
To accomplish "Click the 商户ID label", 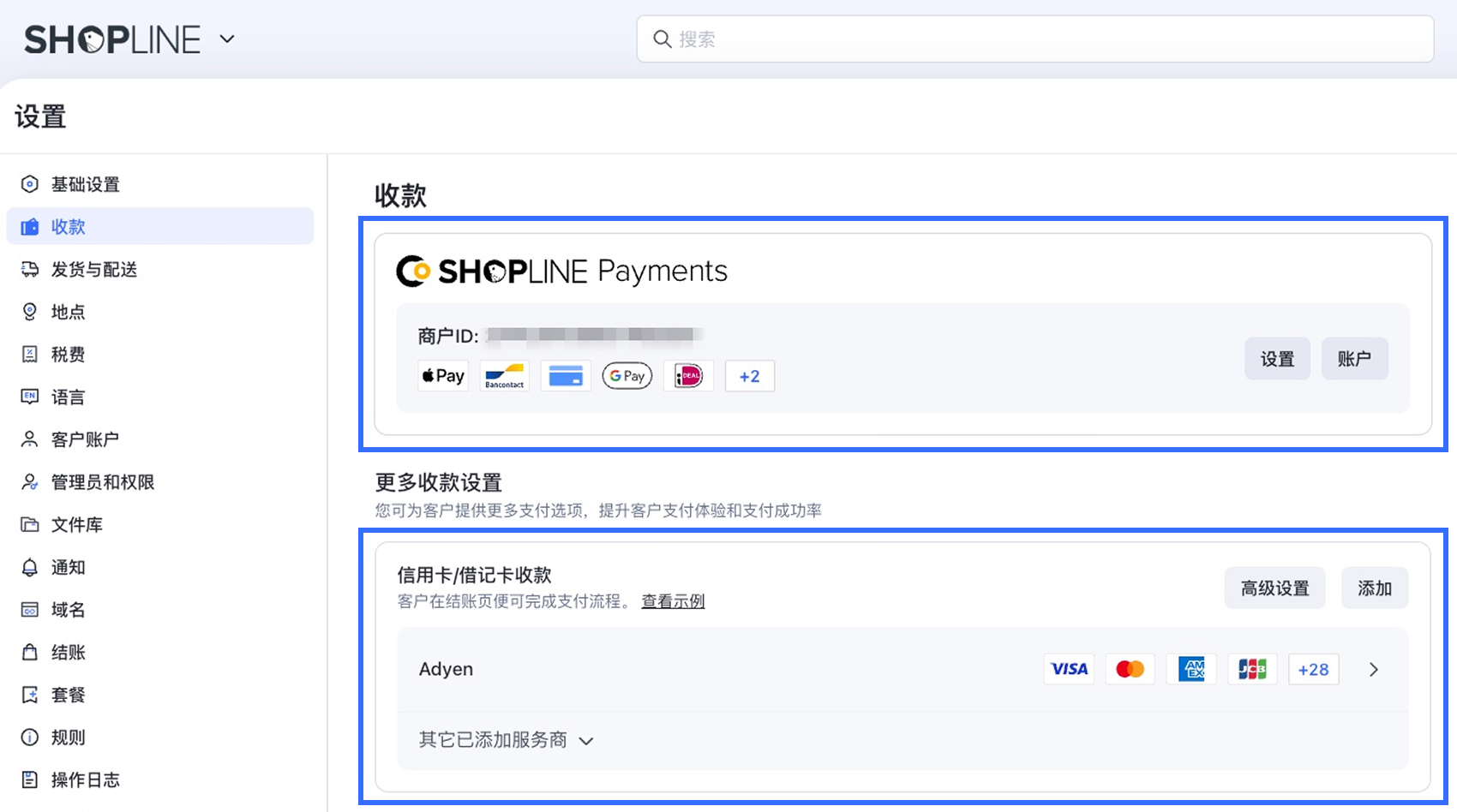I will (448, 336).
